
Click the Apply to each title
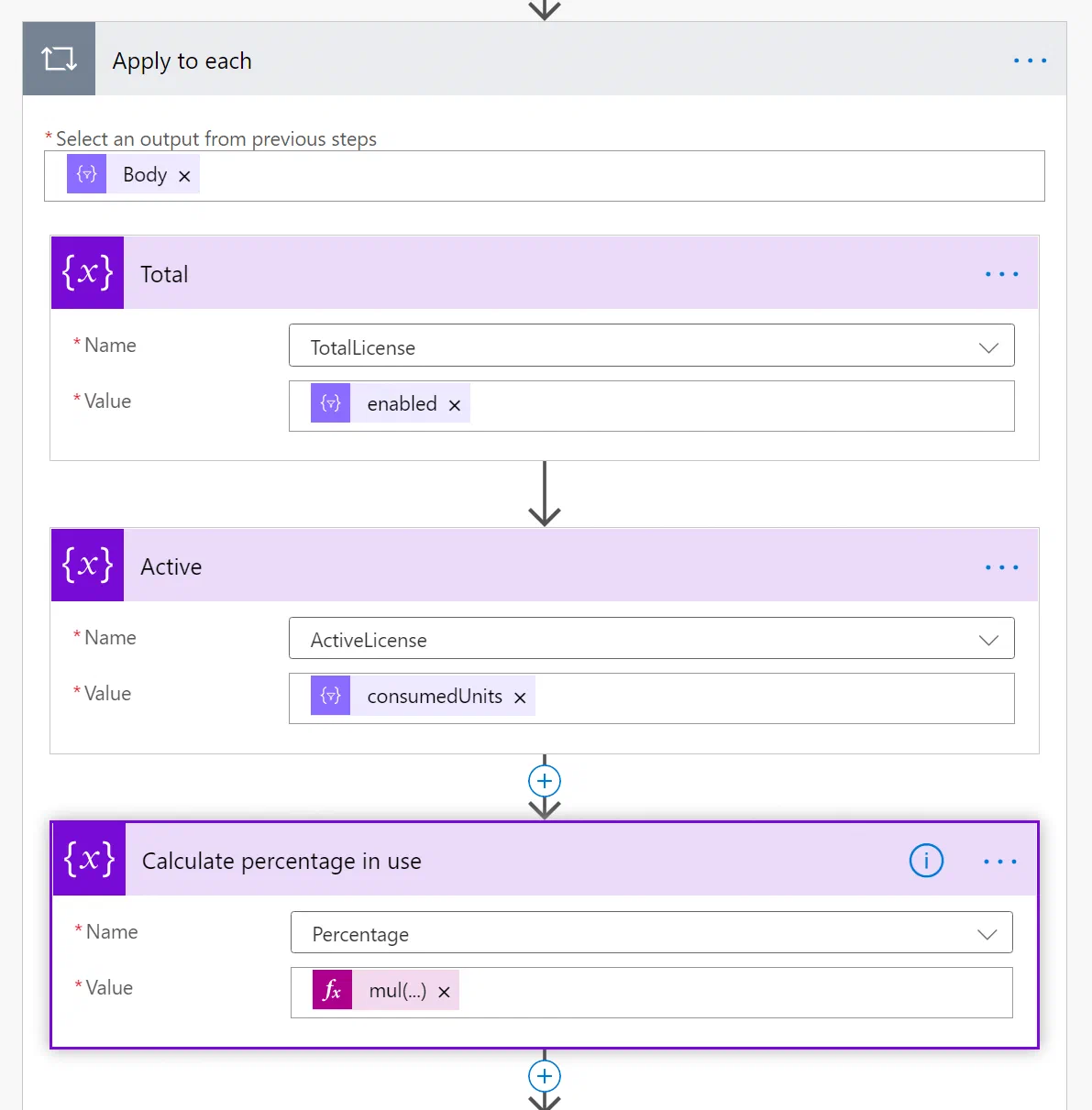182,61
